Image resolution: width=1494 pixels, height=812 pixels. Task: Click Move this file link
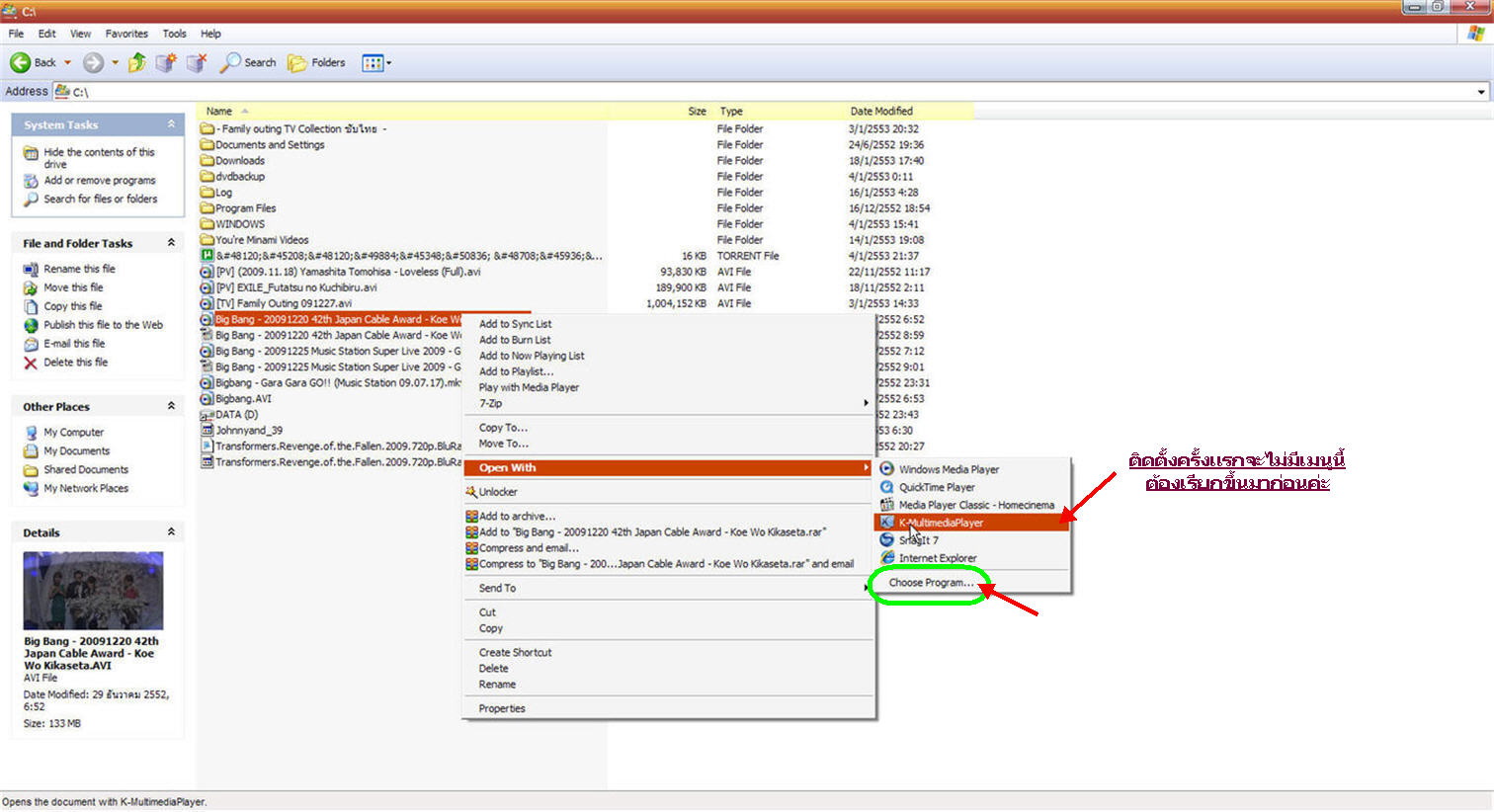[73, 287]
